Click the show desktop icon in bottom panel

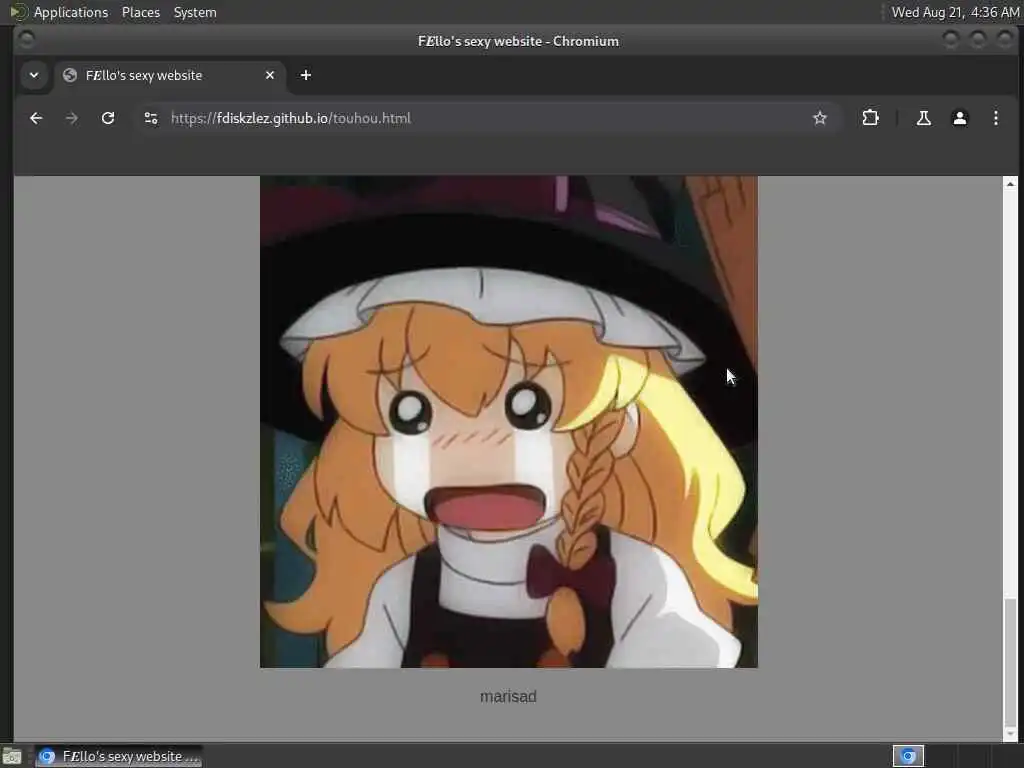(12, 757)
